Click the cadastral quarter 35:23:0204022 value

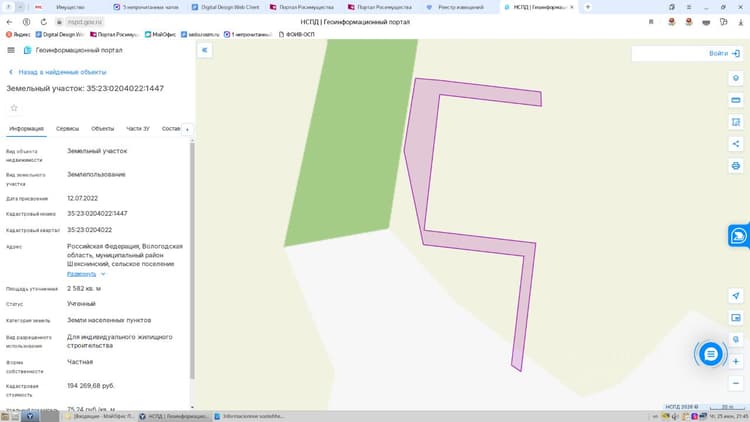coord(89,230)
